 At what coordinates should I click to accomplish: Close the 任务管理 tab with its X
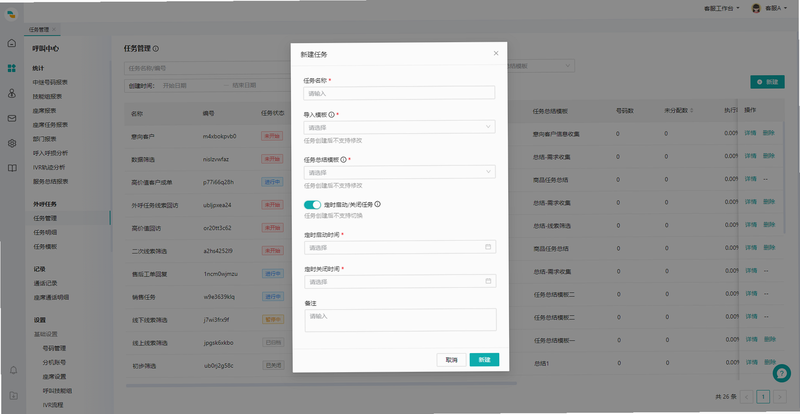54,30
